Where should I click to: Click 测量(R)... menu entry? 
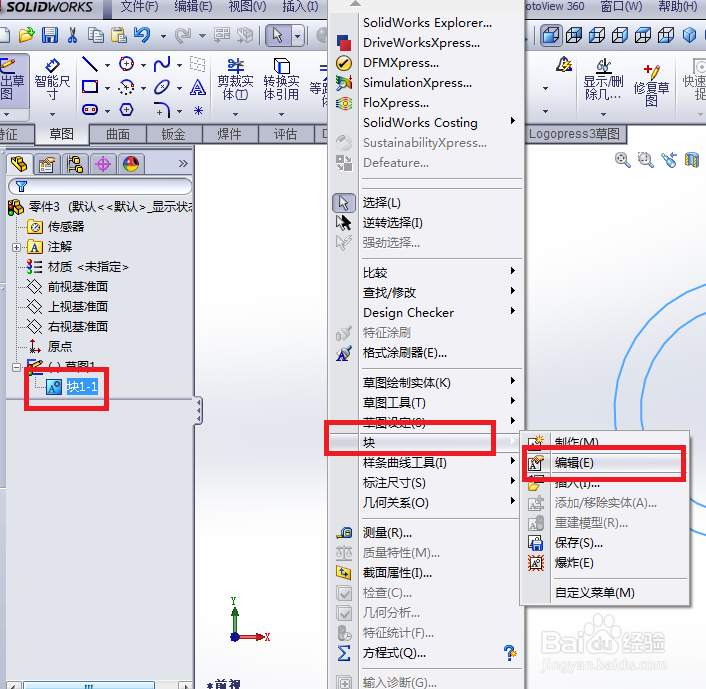coord(425,533)
